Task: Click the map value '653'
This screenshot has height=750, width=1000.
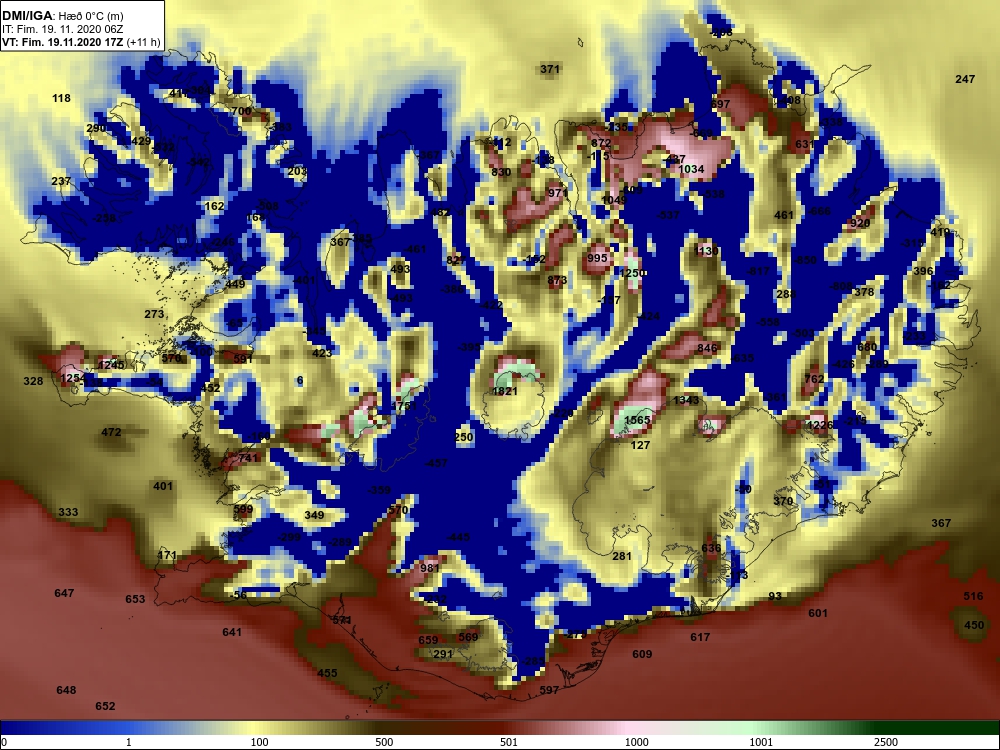Action: click(x=135, y=599)
